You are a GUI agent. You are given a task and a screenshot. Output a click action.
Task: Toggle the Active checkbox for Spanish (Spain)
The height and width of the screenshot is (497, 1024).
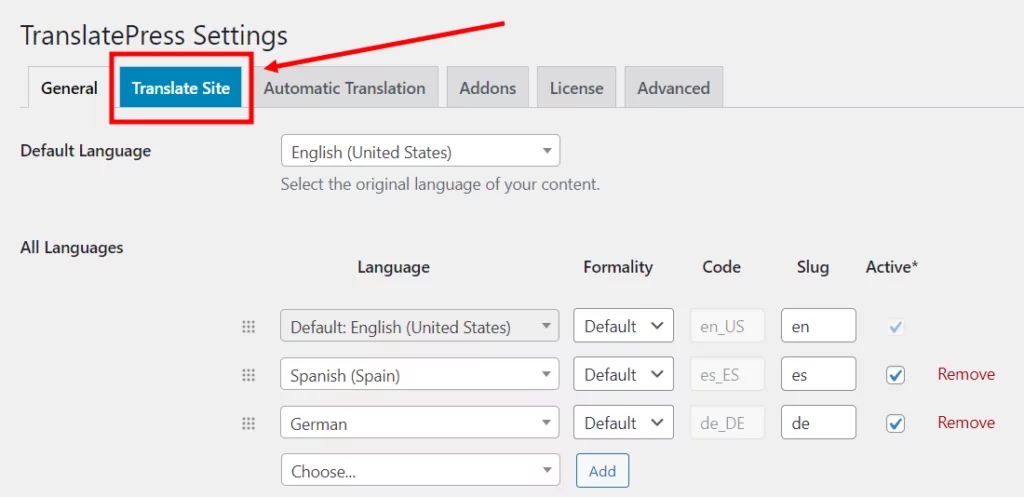coord(895,375)
